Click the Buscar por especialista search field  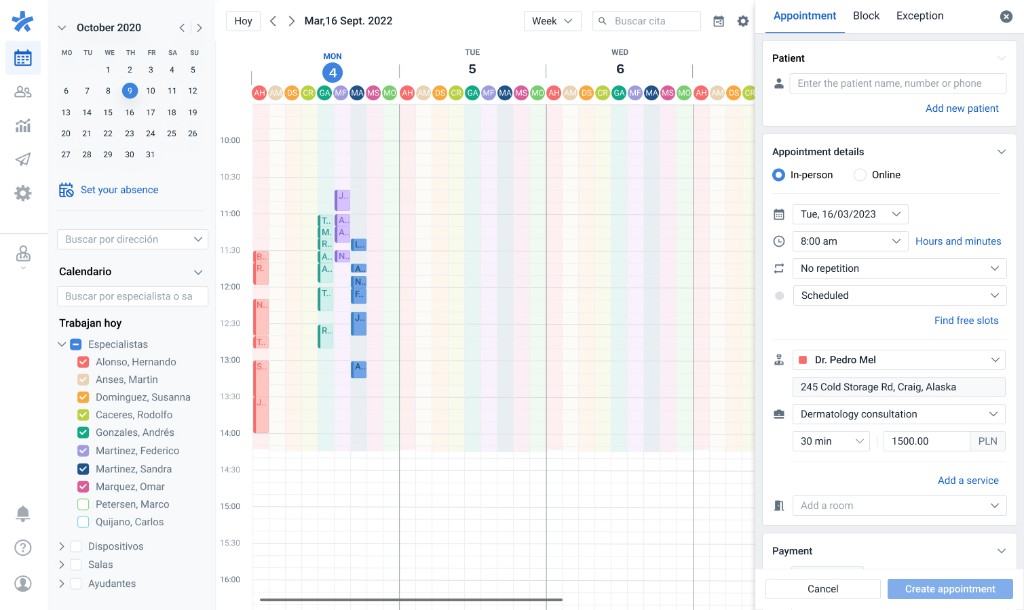pos(133,296)
